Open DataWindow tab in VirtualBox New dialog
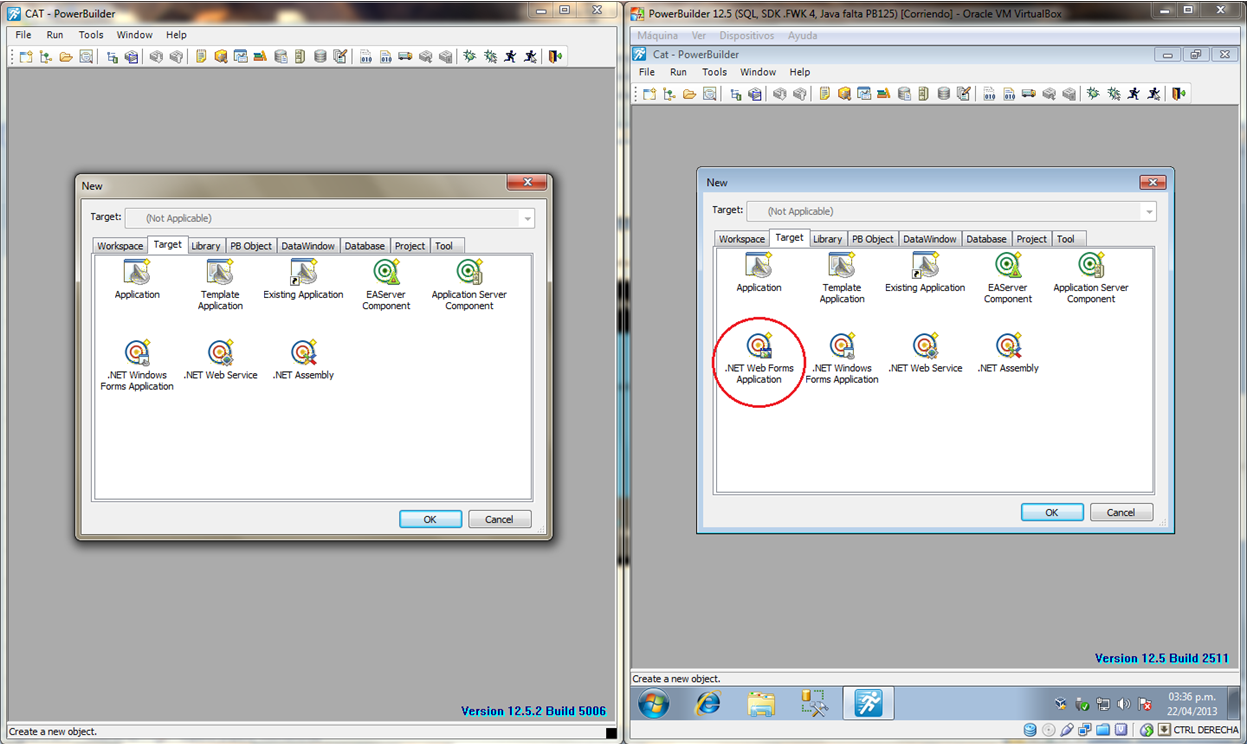1247x744 pixels. pyautogui.click(x=930, y=239)
